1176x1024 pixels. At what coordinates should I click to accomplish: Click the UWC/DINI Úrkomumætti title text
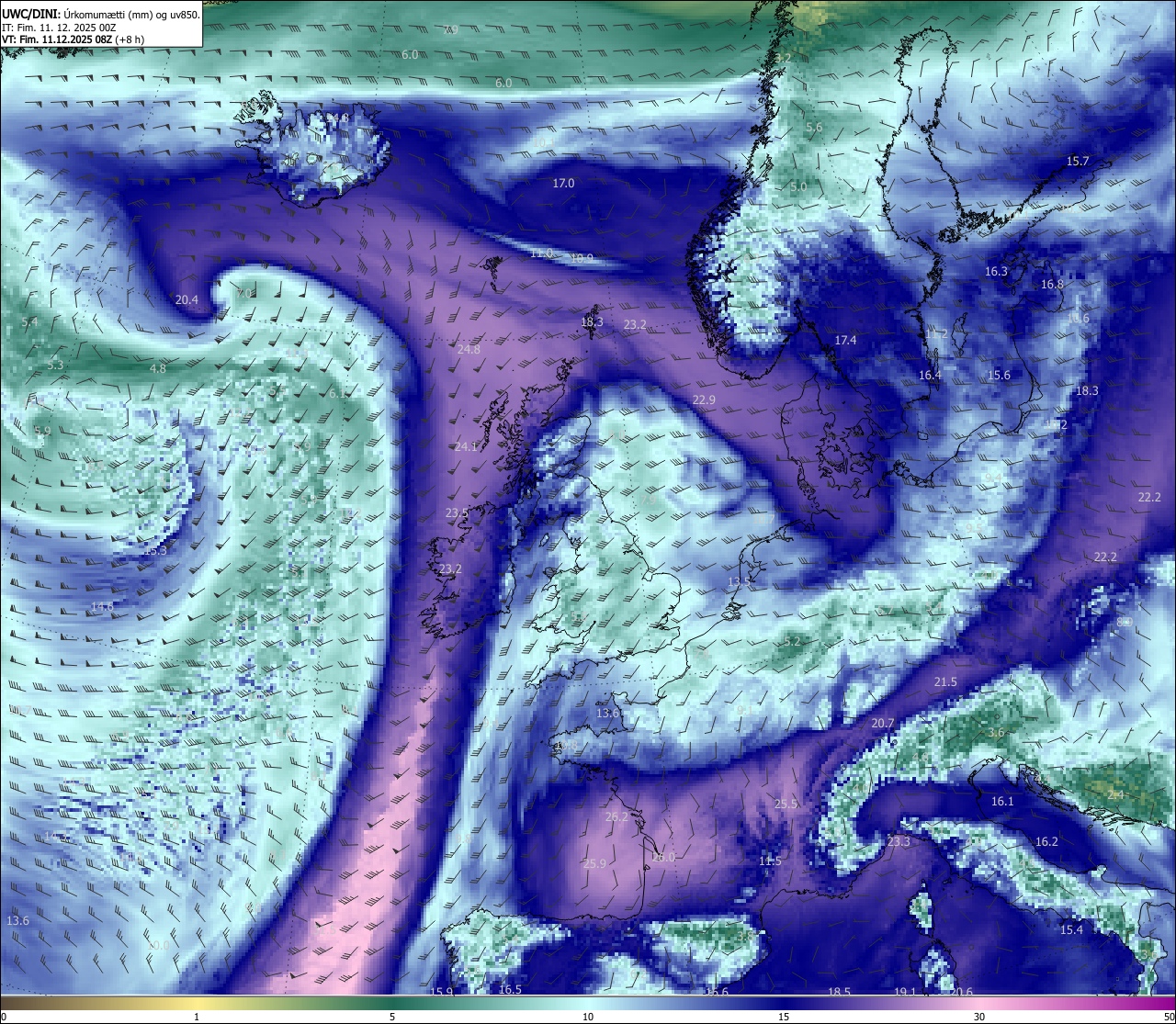click(101, 14)
